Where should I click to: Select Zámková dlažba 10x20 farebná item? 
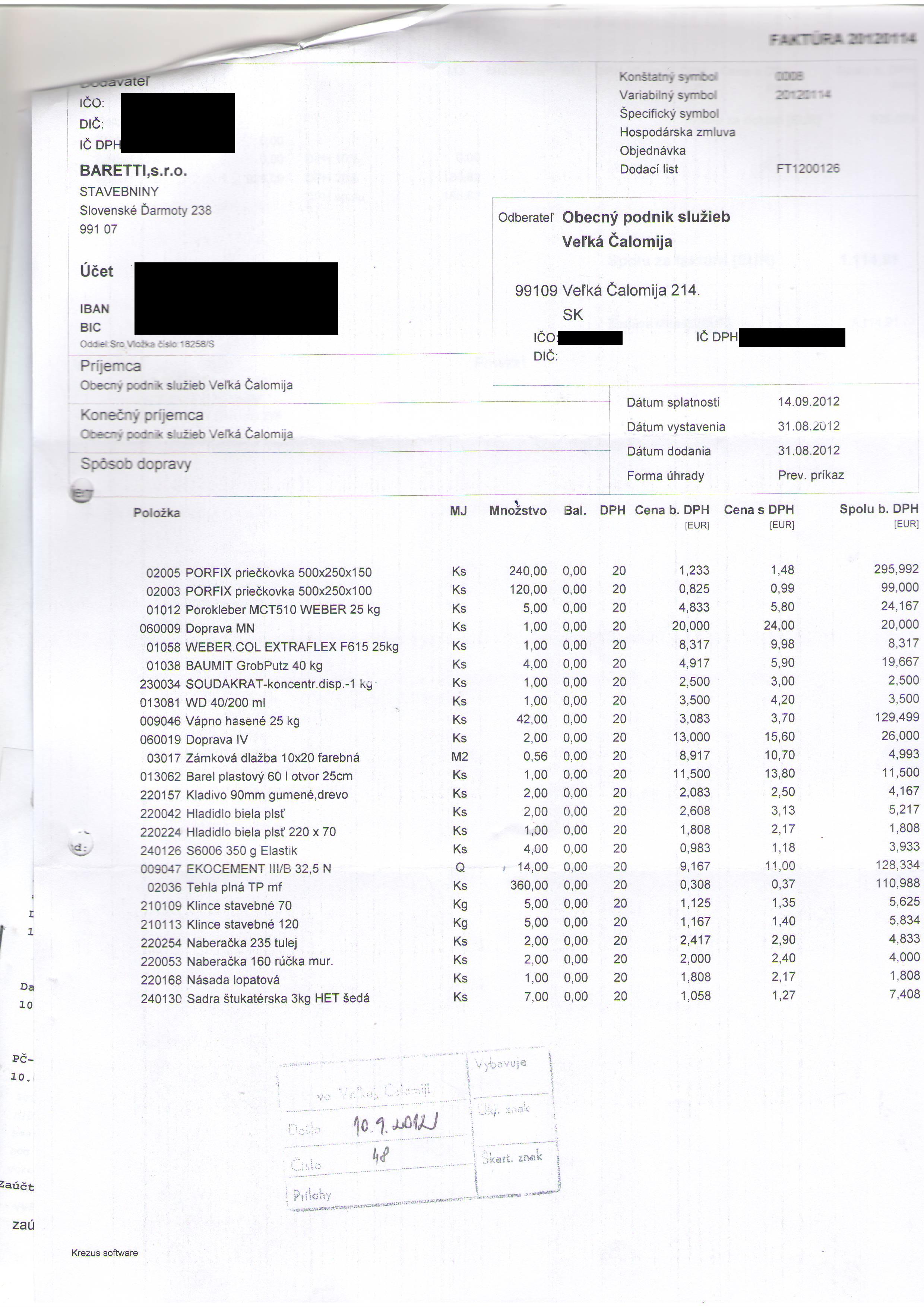click(x=253, y=758)
